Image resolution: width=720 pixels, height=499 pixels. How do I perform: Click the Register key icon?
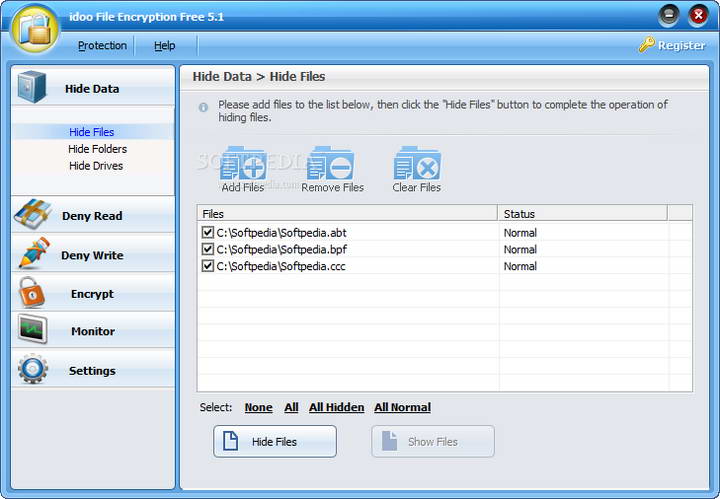(x=647, y=45)
